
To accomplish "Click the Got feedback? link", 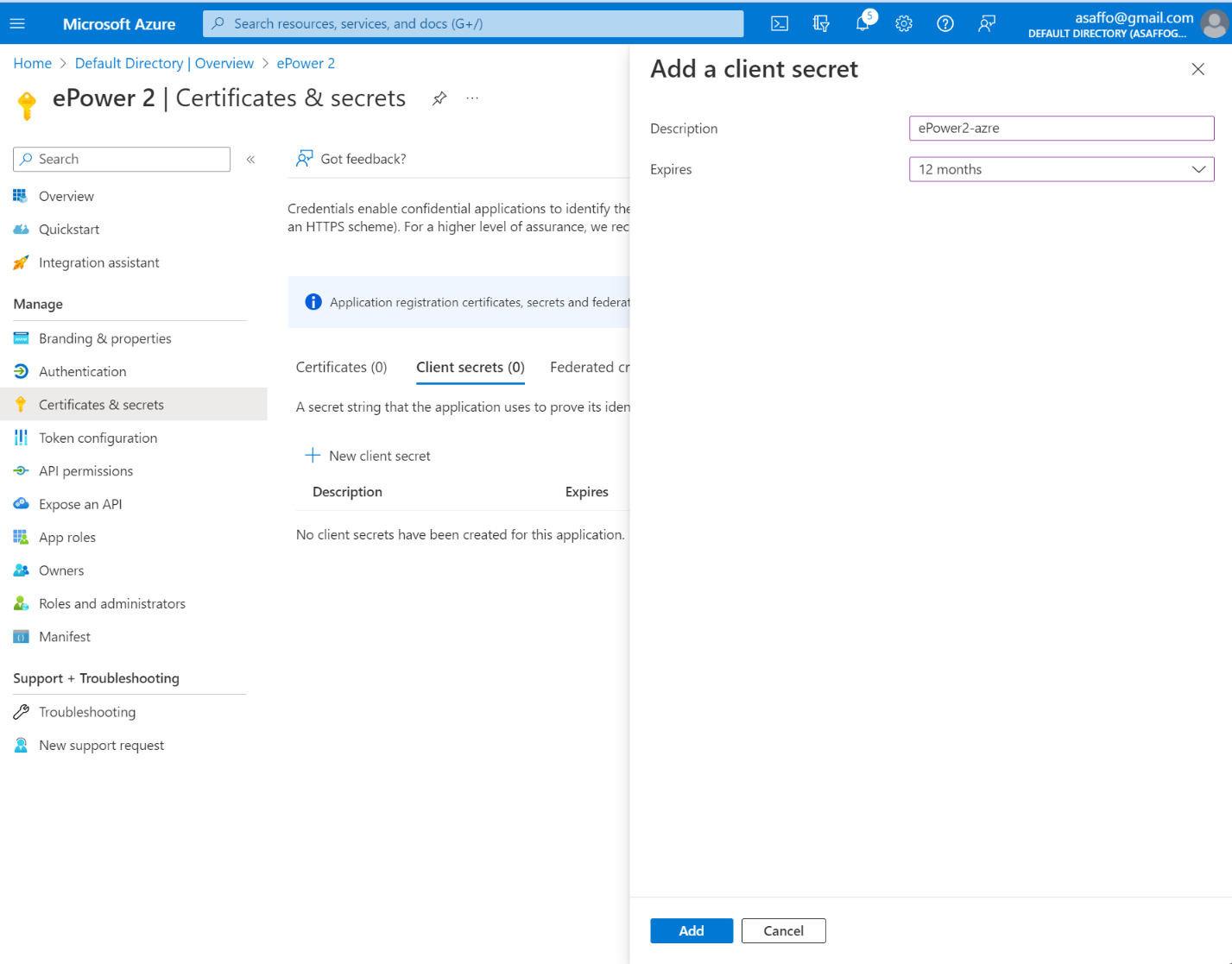I will coord(351,159).
